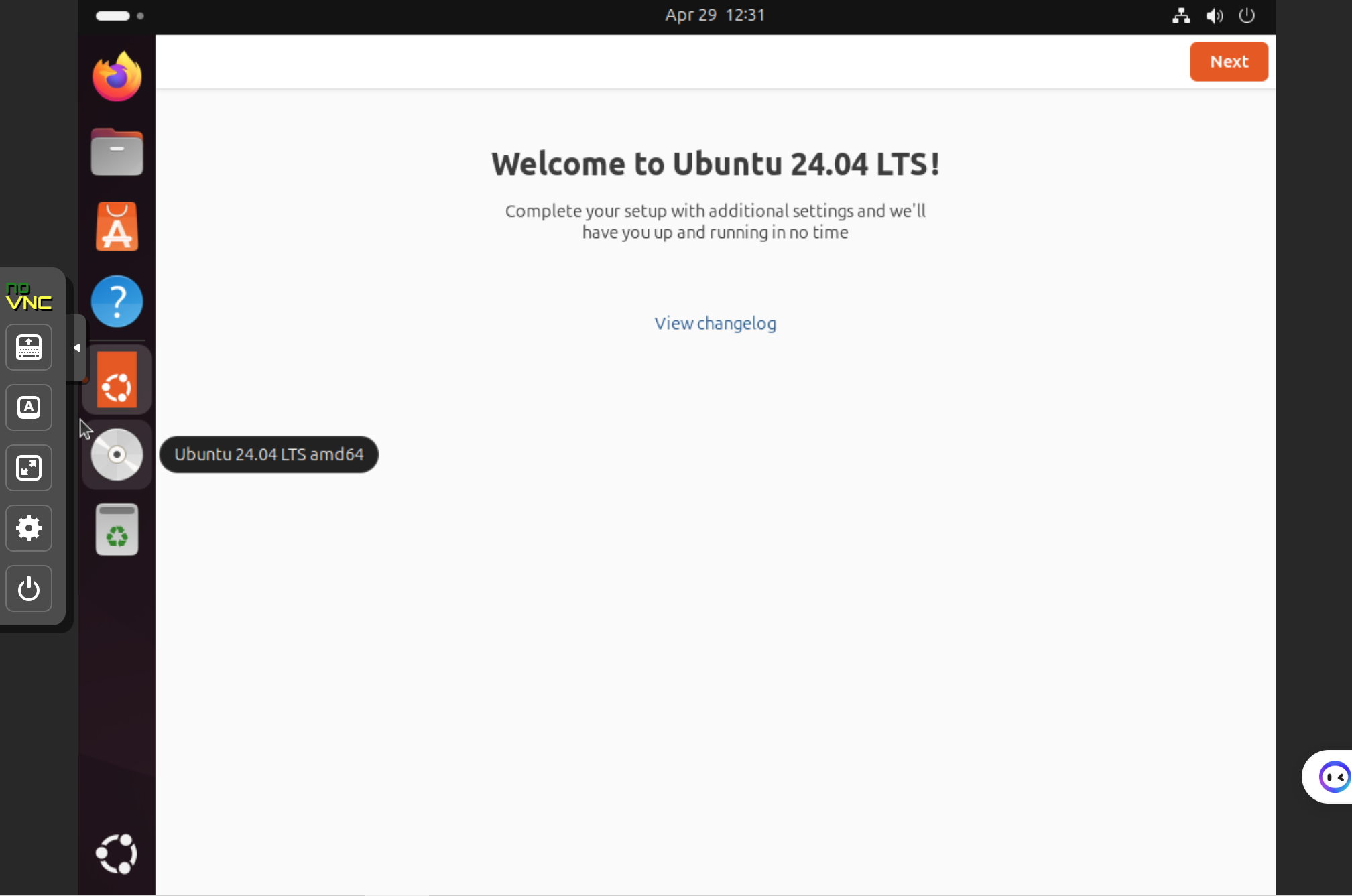Show noVNC virtual keyboard button
Viewport: 1352px width, 896px height.
point(29,347)
